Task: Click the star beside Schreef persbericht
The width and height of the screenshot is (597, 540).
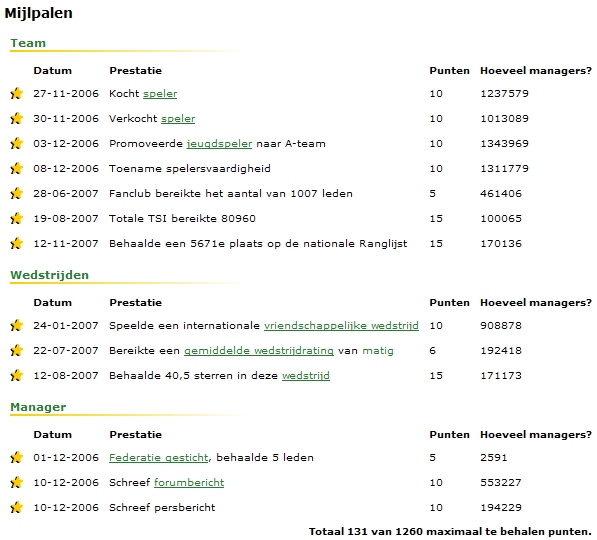Action: [16, 508]
